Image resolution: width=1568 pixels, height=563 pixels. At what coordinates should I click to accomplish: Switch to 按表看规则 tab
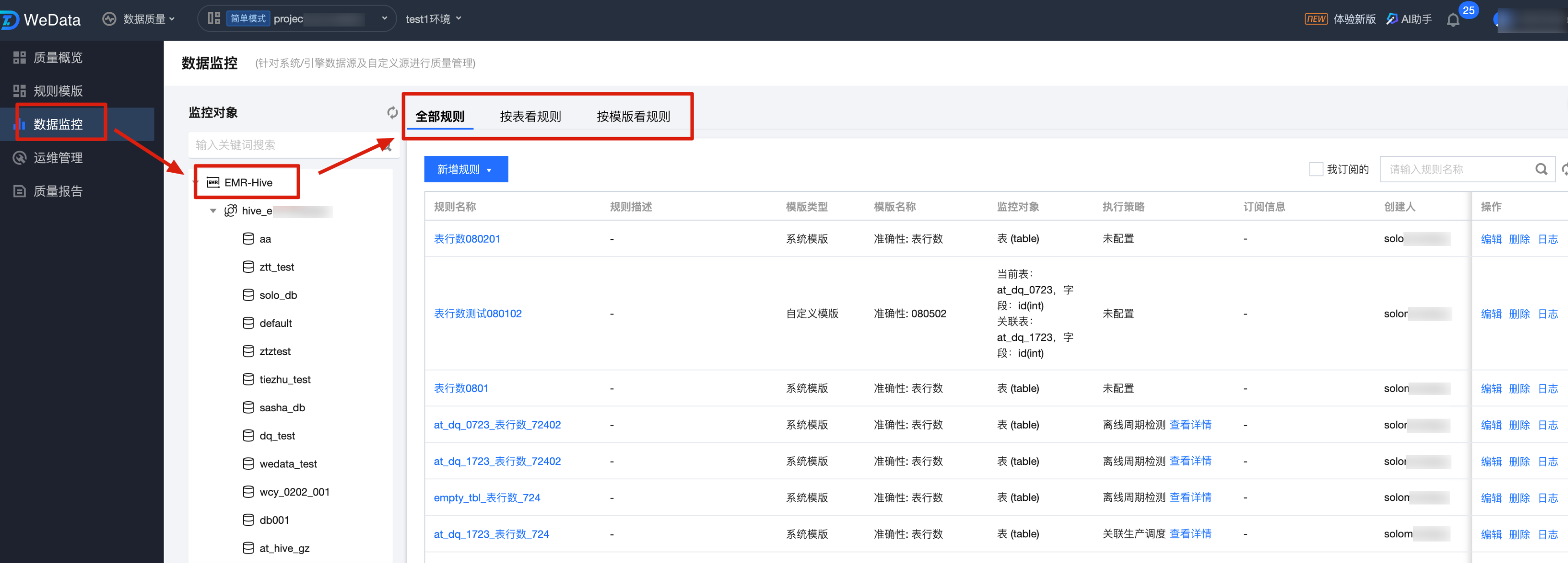(530, 116)
